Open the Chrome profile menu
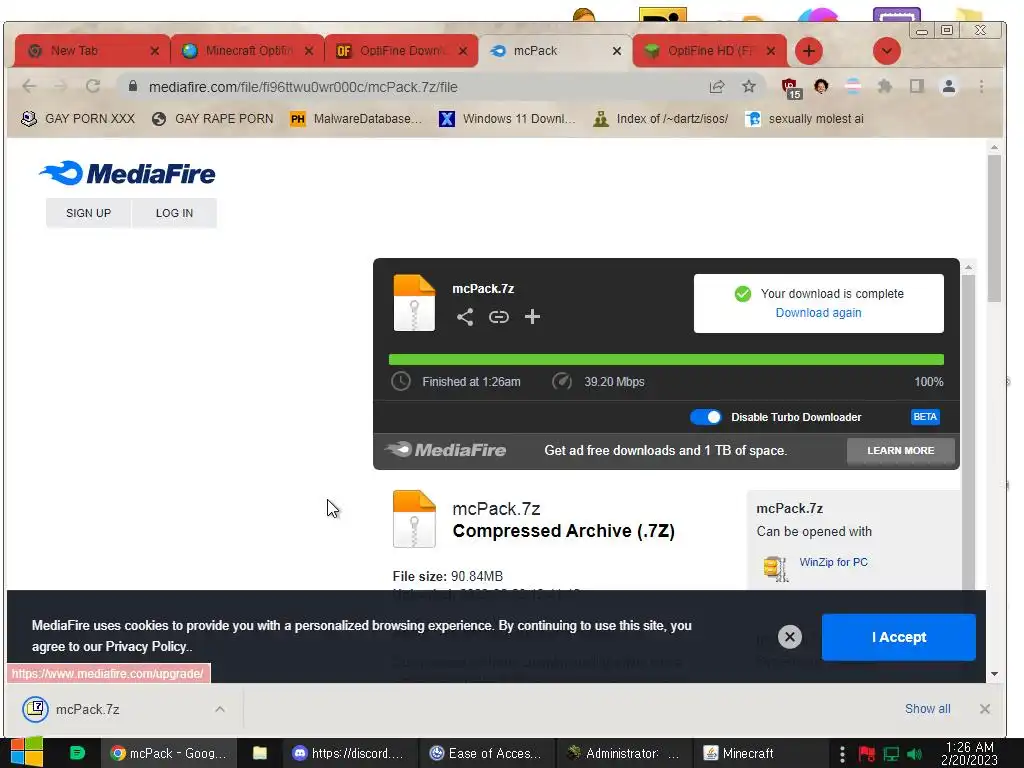 point(949,86)
